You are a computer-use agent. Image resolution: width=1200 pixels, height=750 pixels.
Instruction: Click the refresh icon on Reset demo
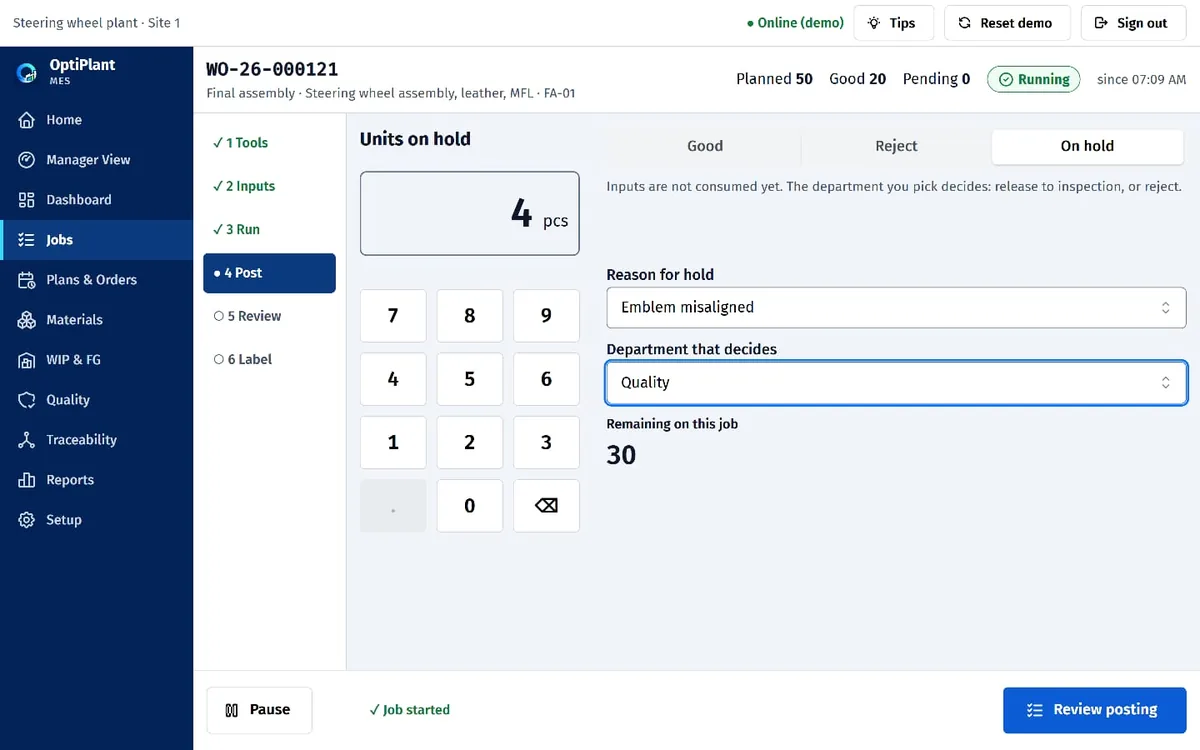pos(964,23)
